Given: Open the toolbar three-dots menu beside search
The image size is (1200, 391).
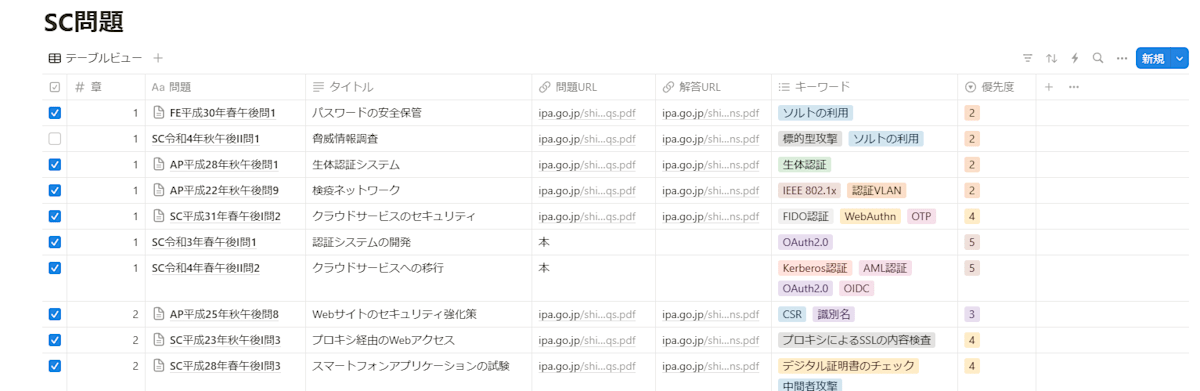Looking at the screenshot, I should (1122, 59).
